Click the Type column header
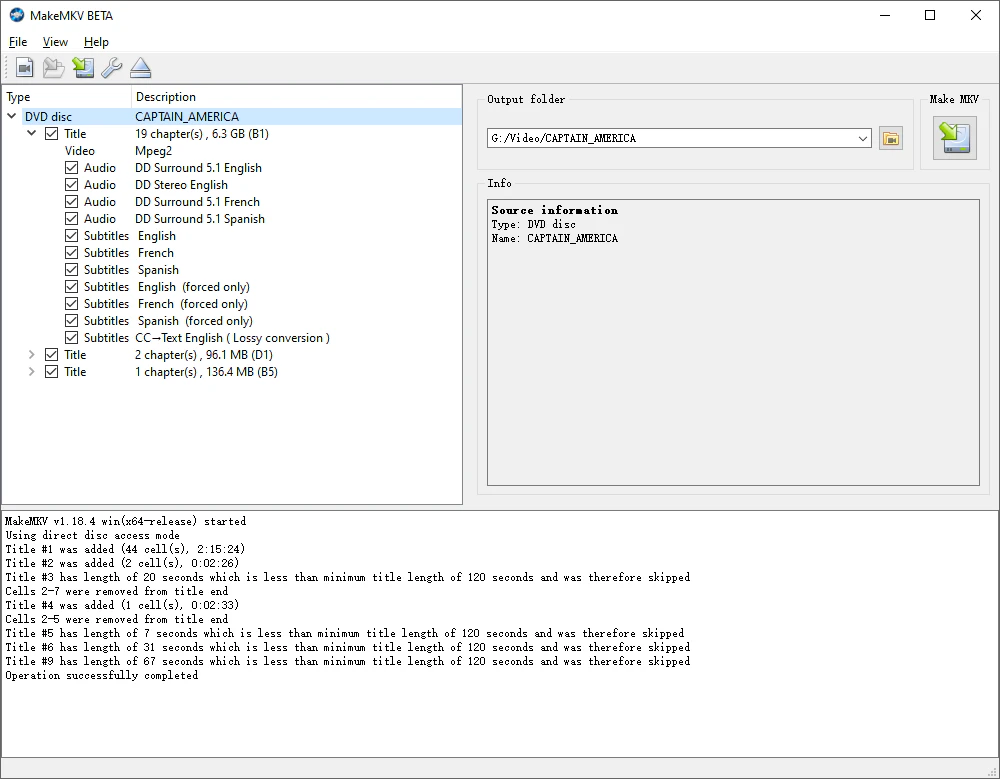The width and height of the screenshot is (1000, 779). pyautogui.click(x=67, y=97)
